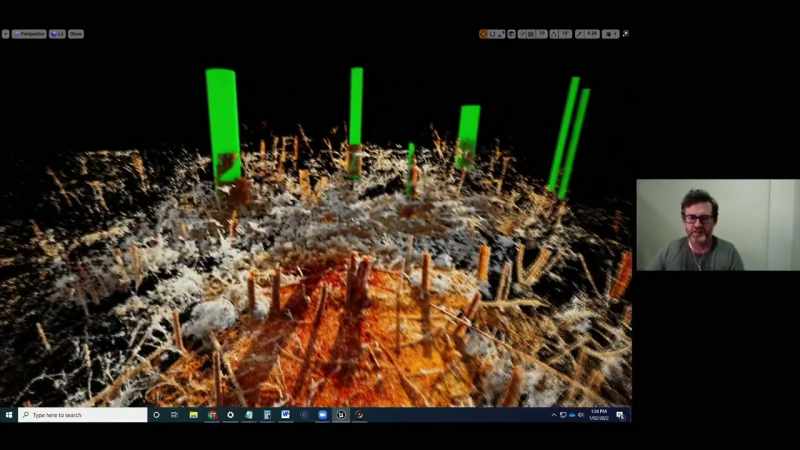This screenshot has width=800, height=450.
Task: Open Word from the Windows taskbar
Action: pos(285,415)
